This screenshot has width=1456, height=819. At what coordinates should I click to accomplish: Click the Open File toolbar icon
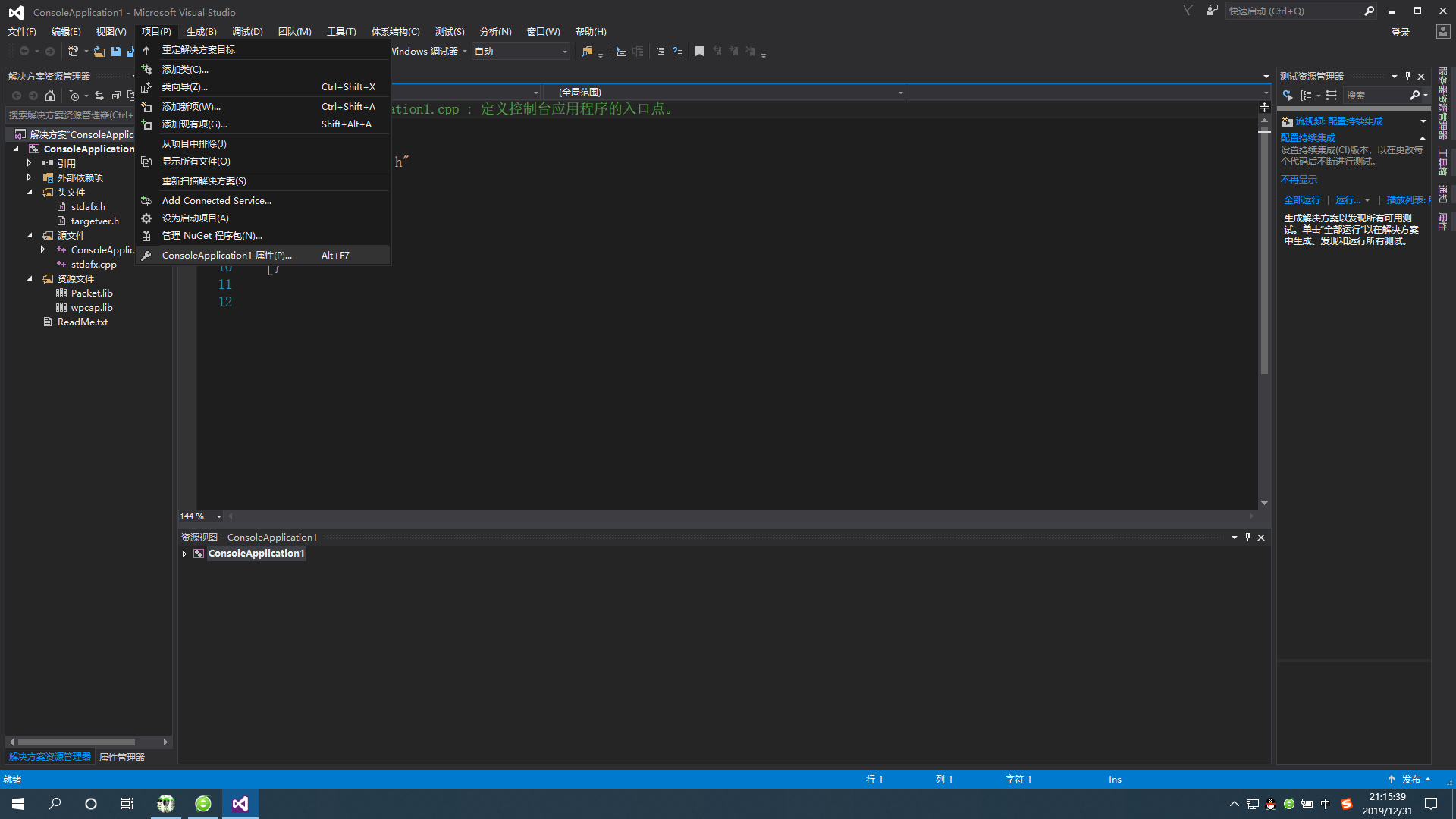(99, 52)
